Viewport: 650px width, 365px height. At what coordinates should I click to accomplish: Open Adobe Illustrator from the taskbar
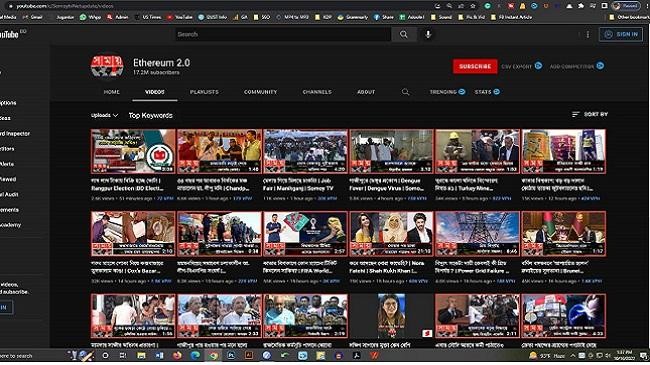pyautogui.click(x=249, y=355)
